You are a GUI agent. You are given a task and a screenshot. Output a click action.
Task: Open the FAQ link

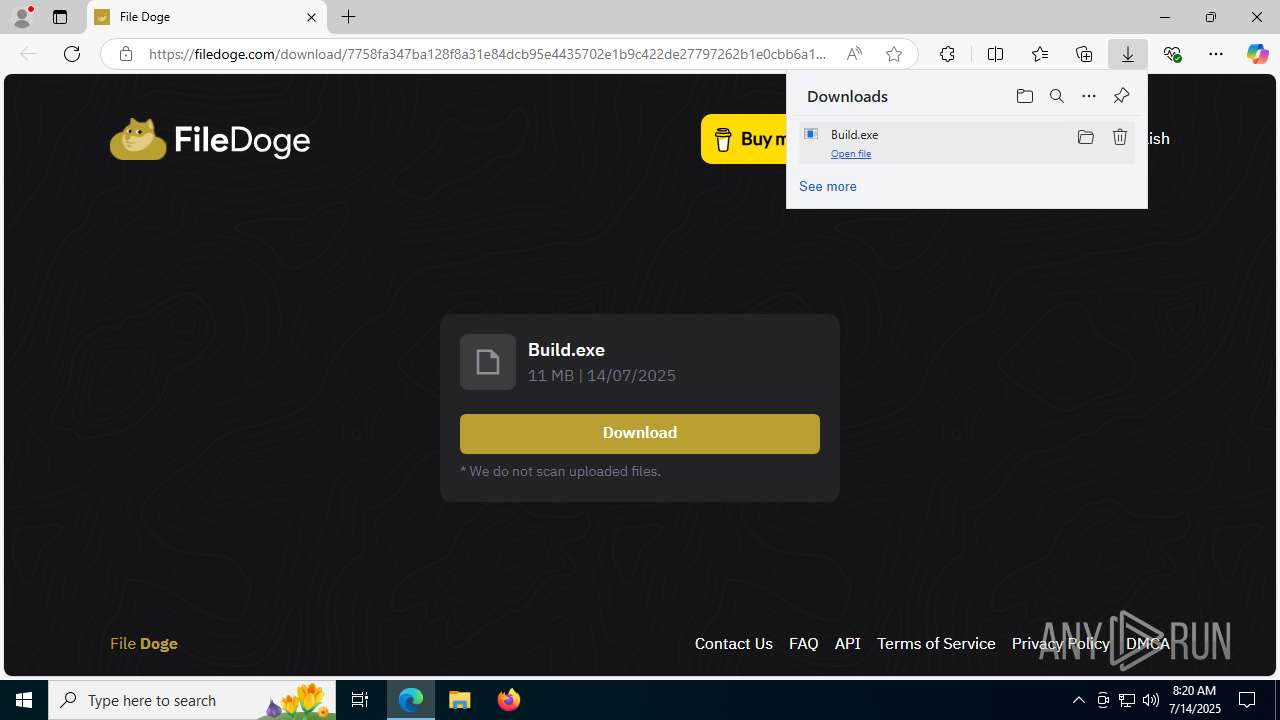point(804,644)
